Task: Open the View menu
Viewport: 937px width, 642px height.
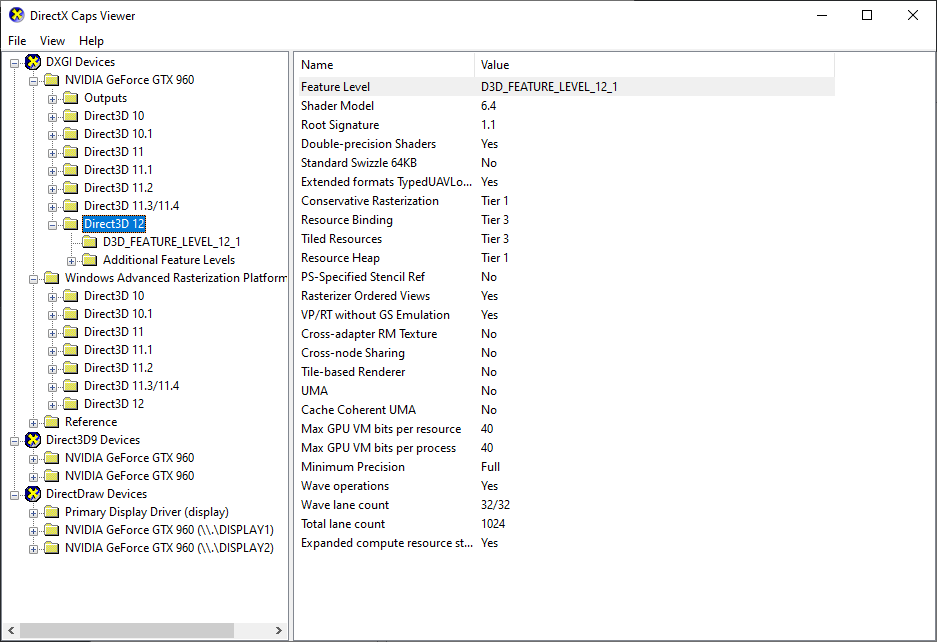Action: (53, 41)
